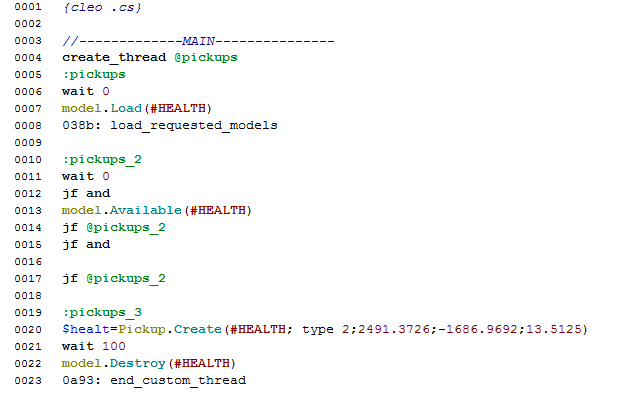Click 'wait 100' on line 0021
630x420 pixels.
point(94,346)
